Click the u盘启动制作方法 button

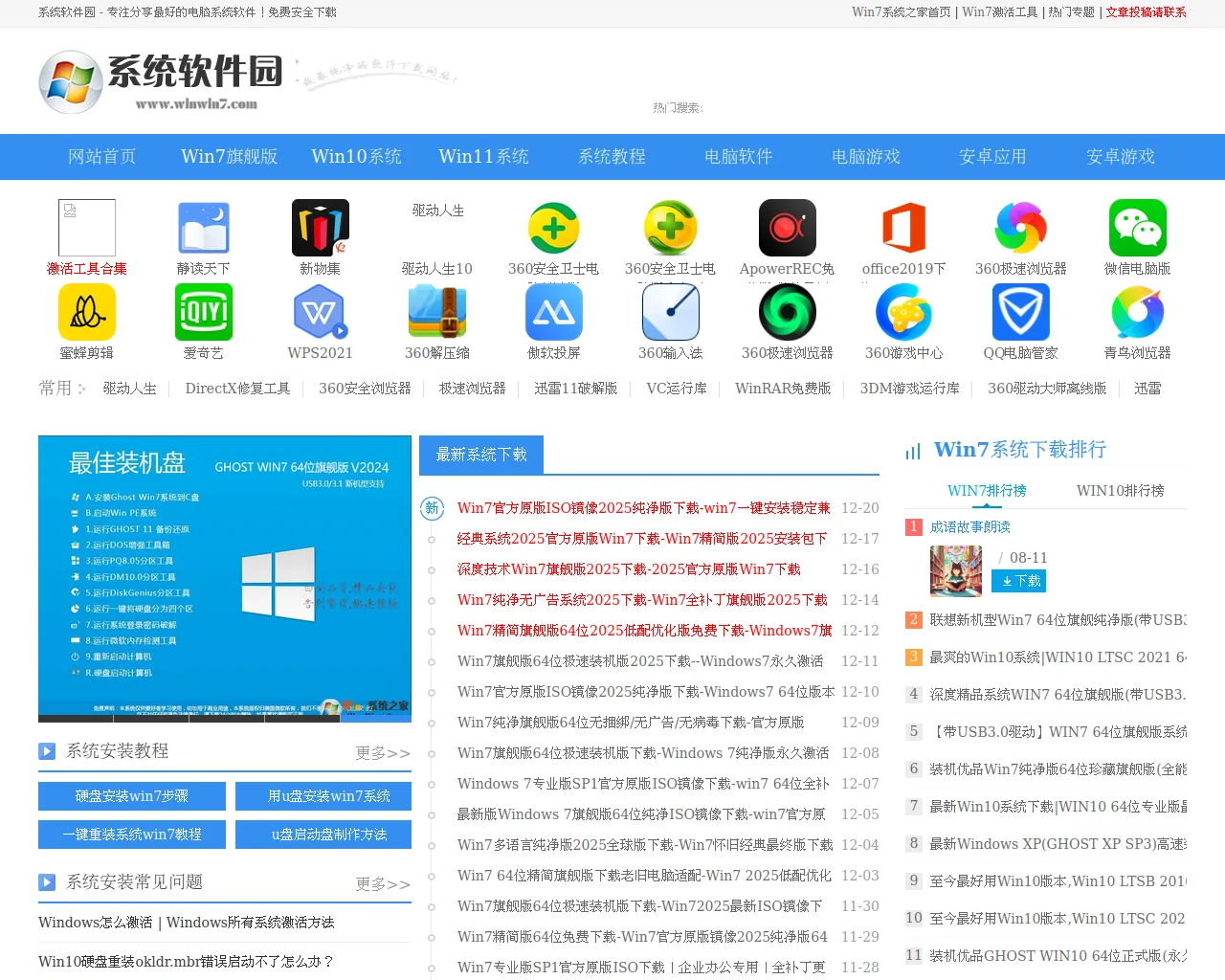(323, 835)
